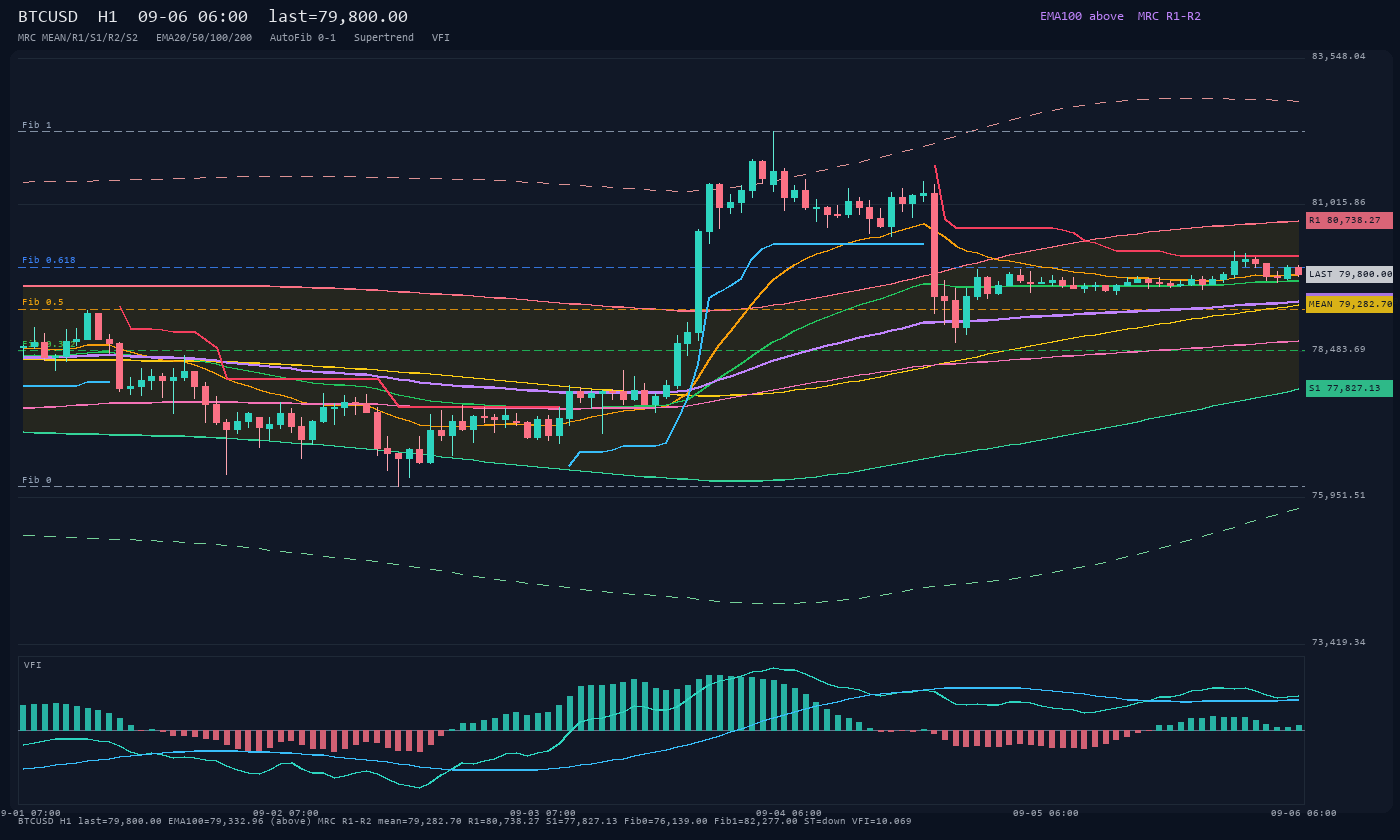Click the 78,483.69 price axis label
1400x840 pixels.
tap(1338, 349)
